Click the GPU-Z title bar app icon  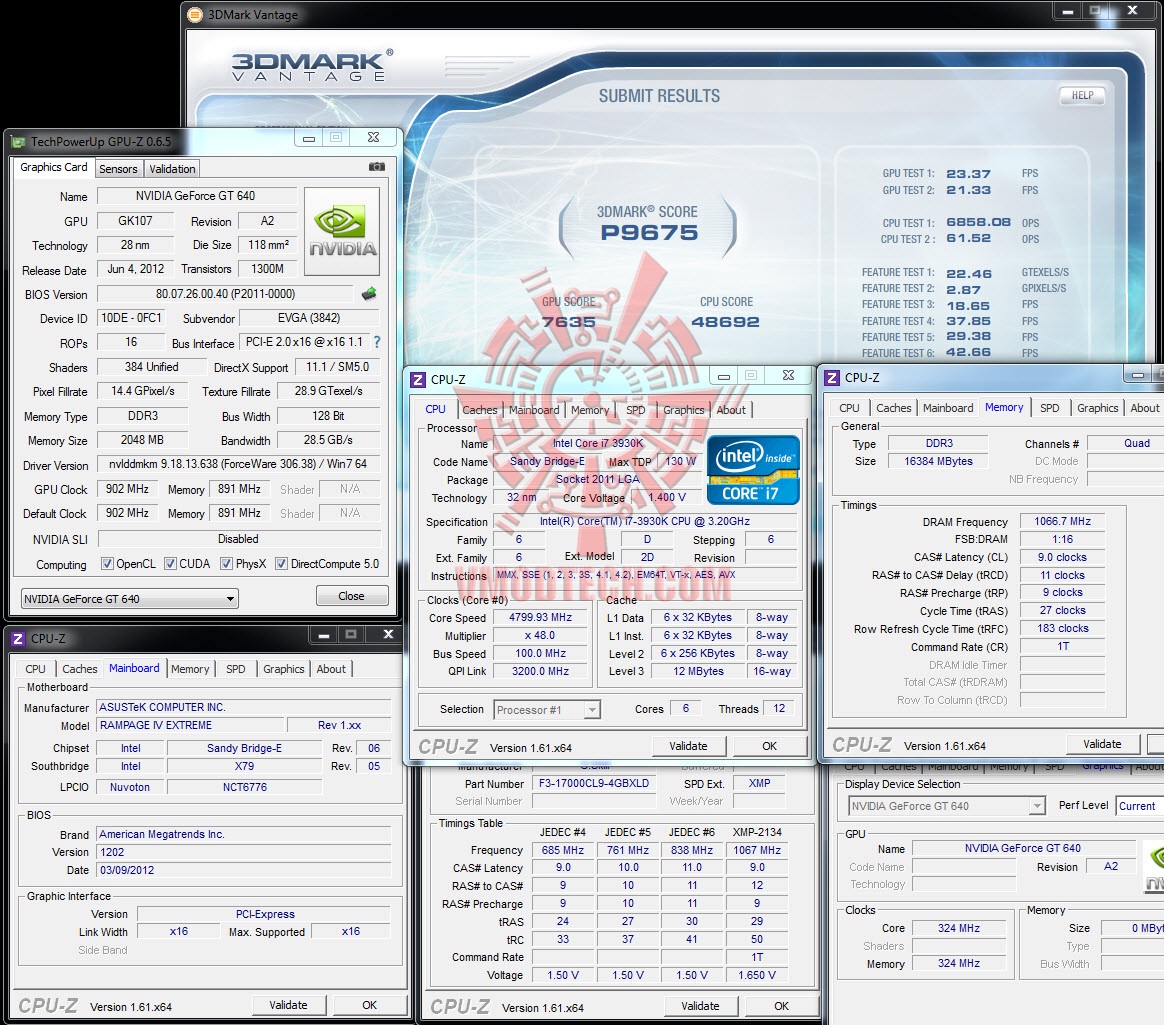pyautogui.click(x=18, y=141)
